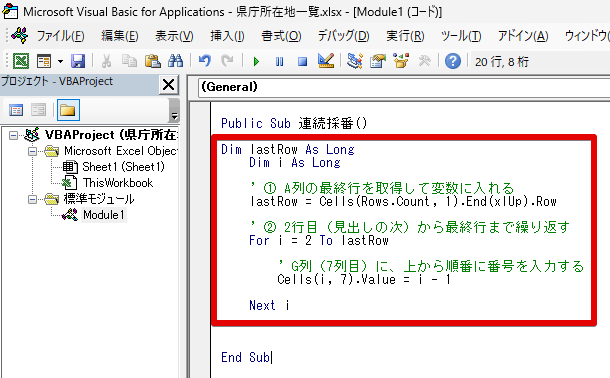
Task: Open the View Microsoft Excel icon
Action: [21, 61]
